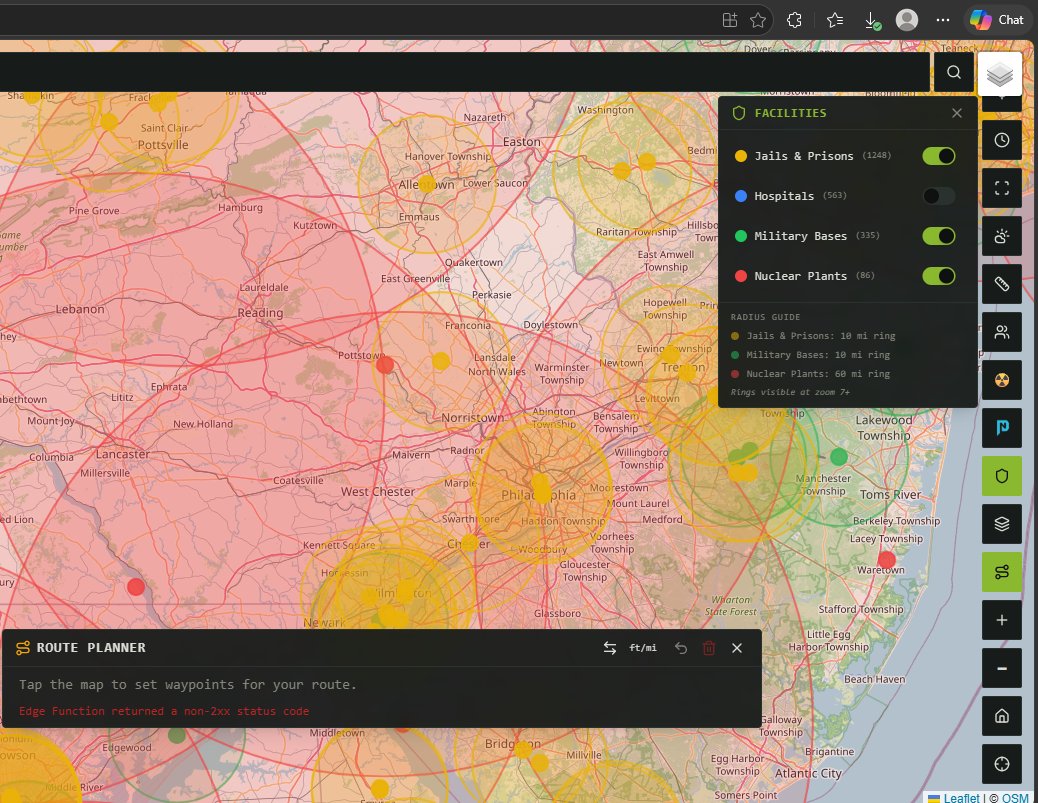1038x803 pixels.
Task: Toggle the green route planner sidebar button
Action: coord(1002,572)
